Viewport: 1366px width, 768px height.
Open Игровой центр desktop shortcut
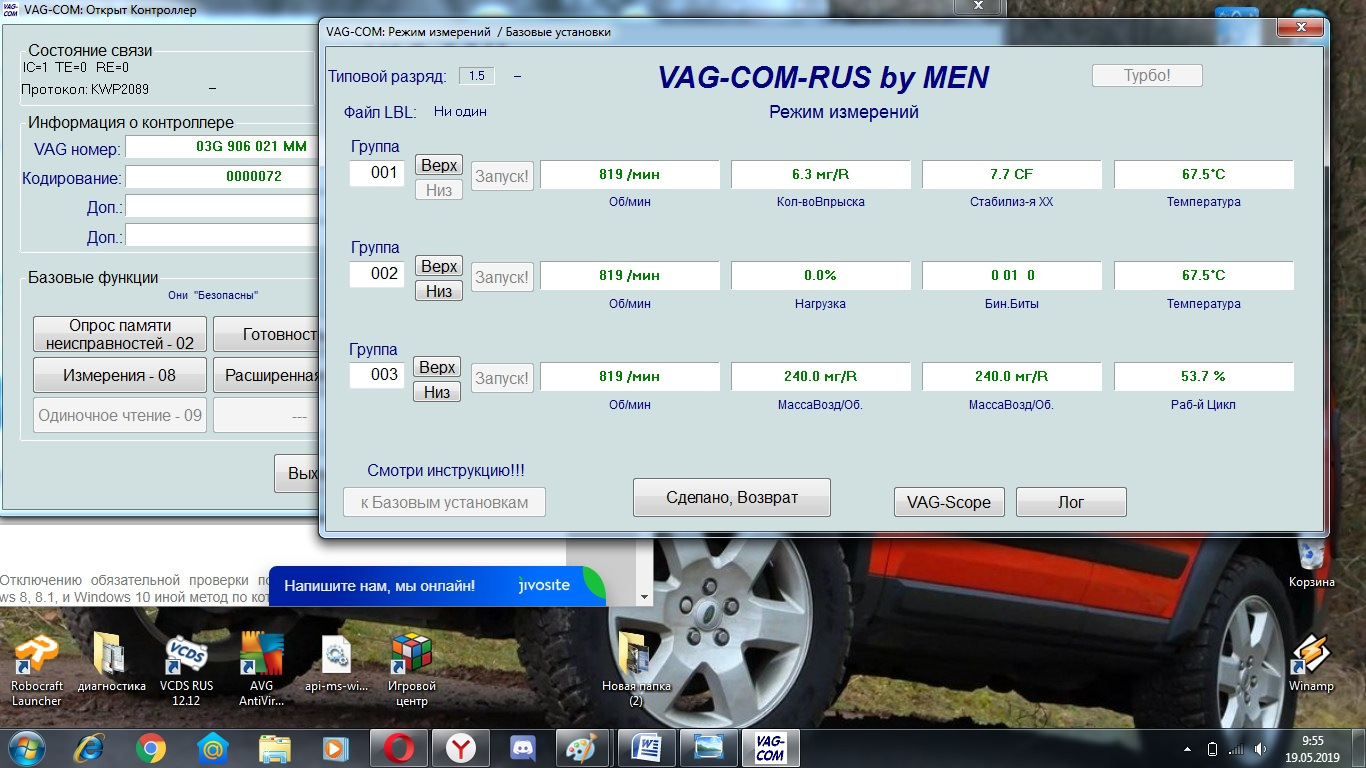click(x=411, y=670)
